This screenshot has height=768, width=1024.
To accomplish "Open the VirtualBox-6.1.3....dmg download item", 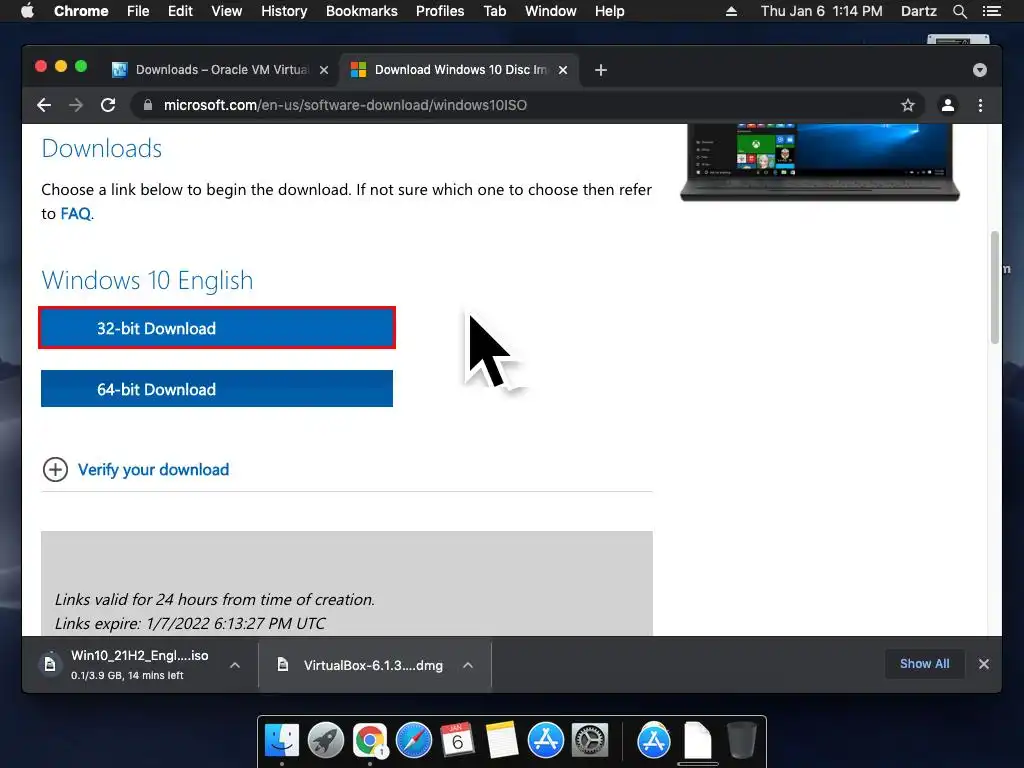I will tap(375, 665).
